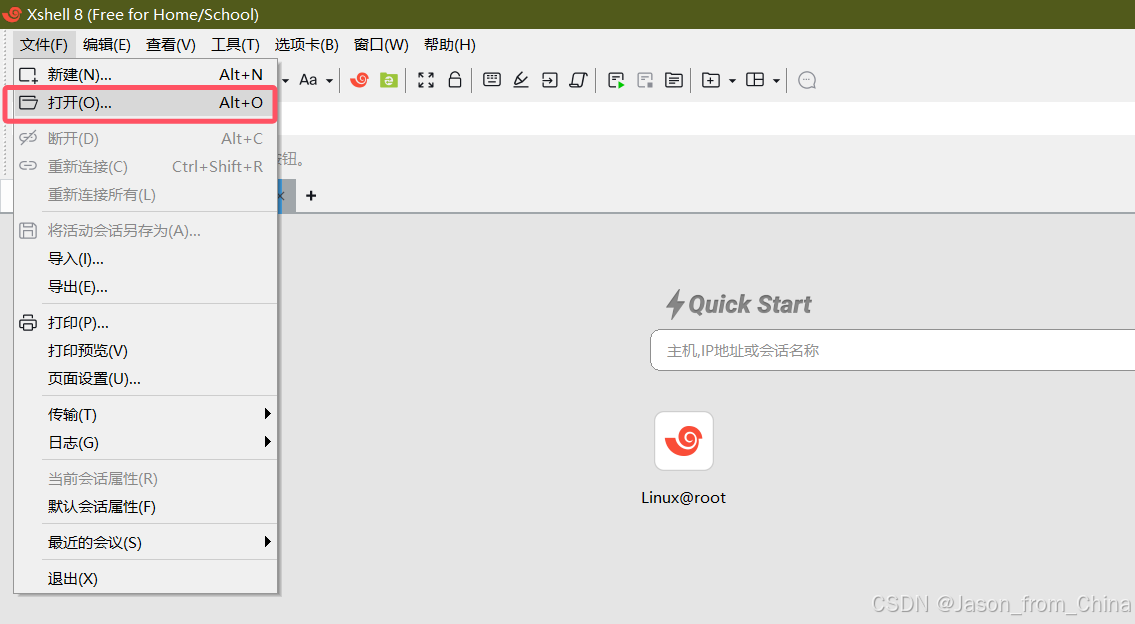Open the 选项卡(B) menu
Screen dimensions: 1135x624
click(306, 45)
